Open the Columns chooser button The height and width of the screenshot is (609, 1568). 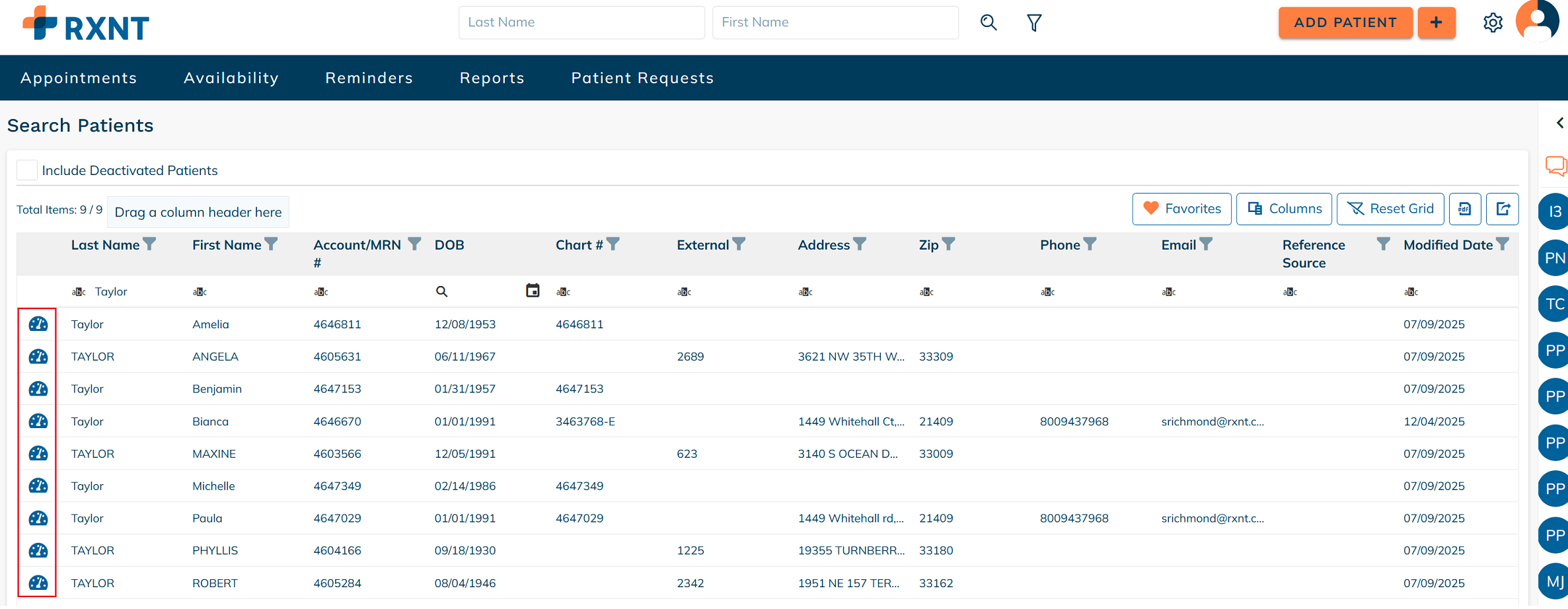pos(1285,209)
